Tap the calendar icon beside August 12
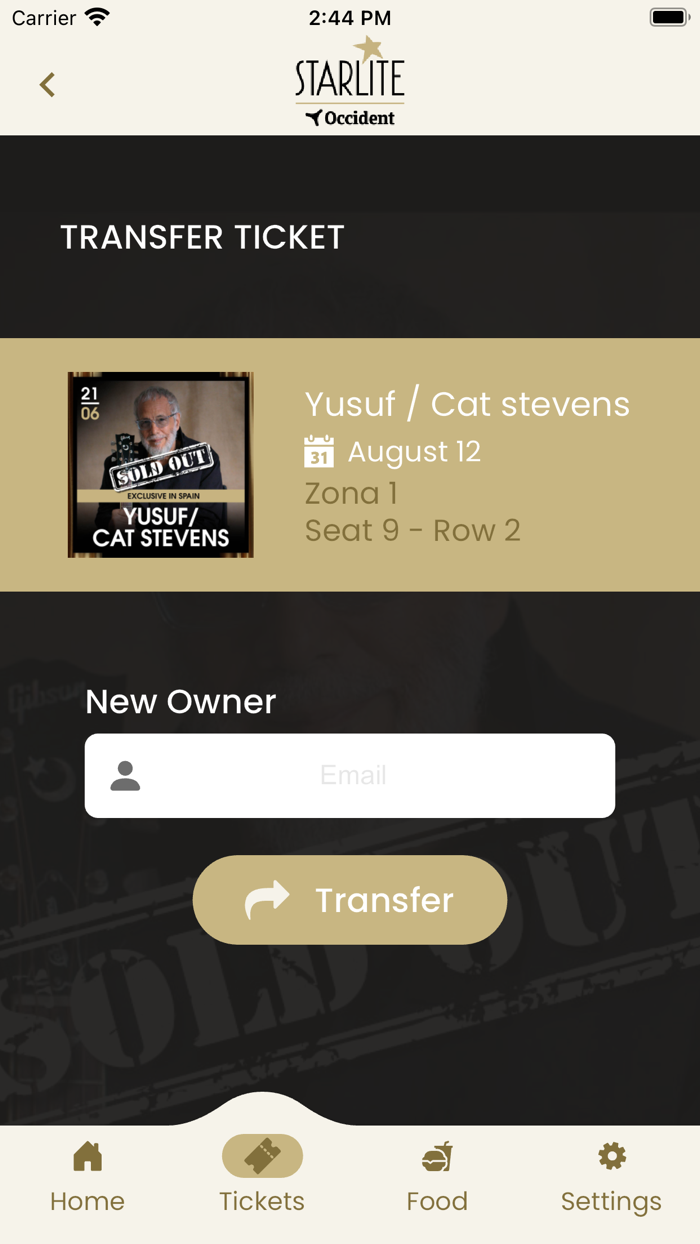The image size is (700, 1244). pyautogui.click(x=319, y=451)
